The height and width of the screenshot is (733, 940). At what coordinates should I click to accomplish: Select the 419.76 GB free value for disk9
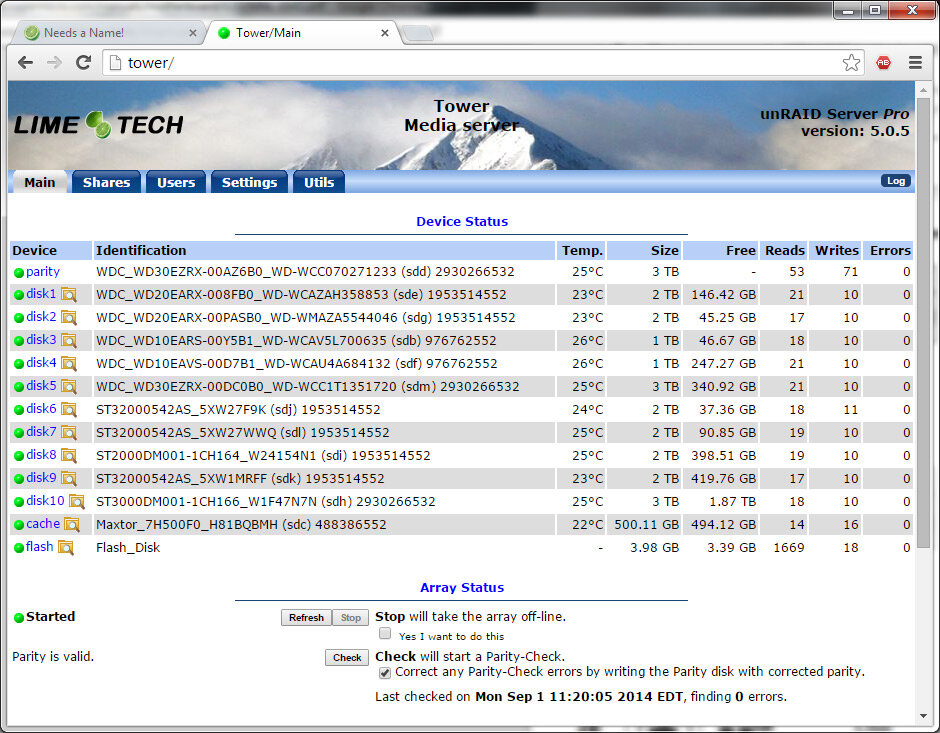click(724, 478)
